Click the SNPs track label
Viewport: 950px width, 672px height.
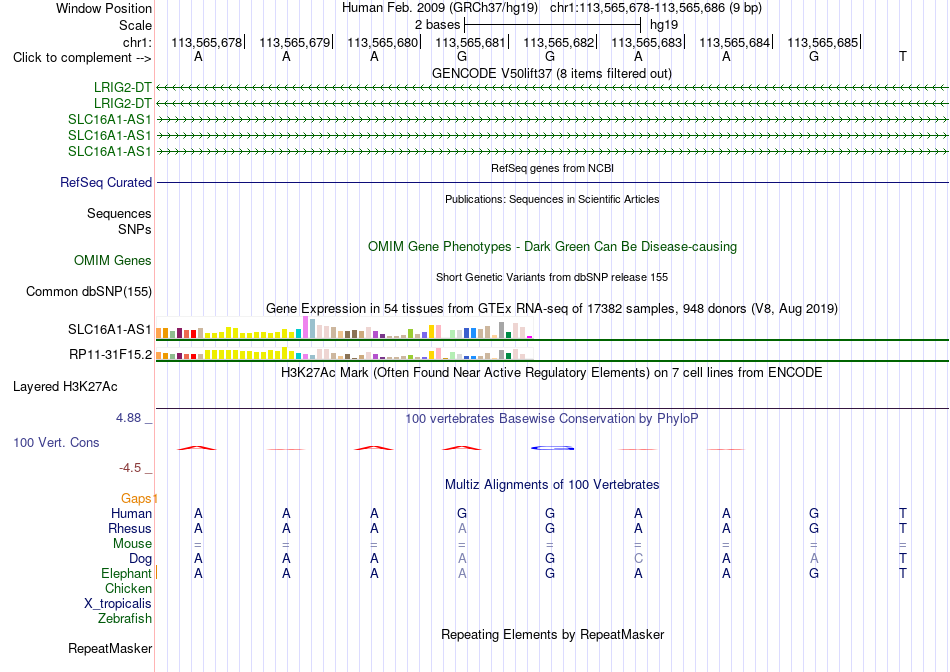pos(135,229)
